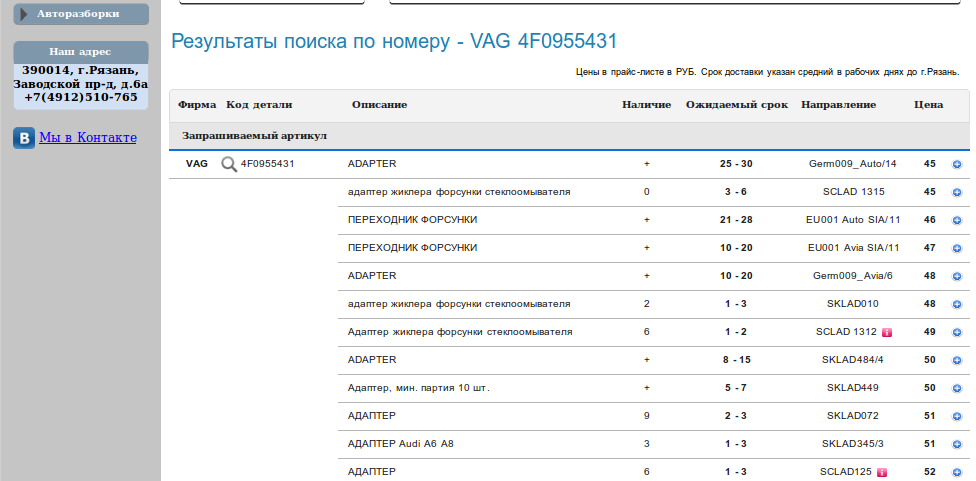Click add icon for Germ009_Avia/6 row

[x=957, y=277]
